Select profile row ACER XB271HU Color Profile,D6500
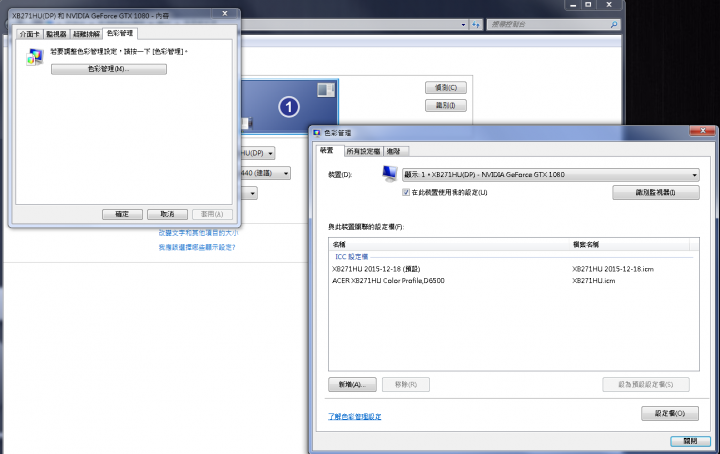 tap(513, 280)
